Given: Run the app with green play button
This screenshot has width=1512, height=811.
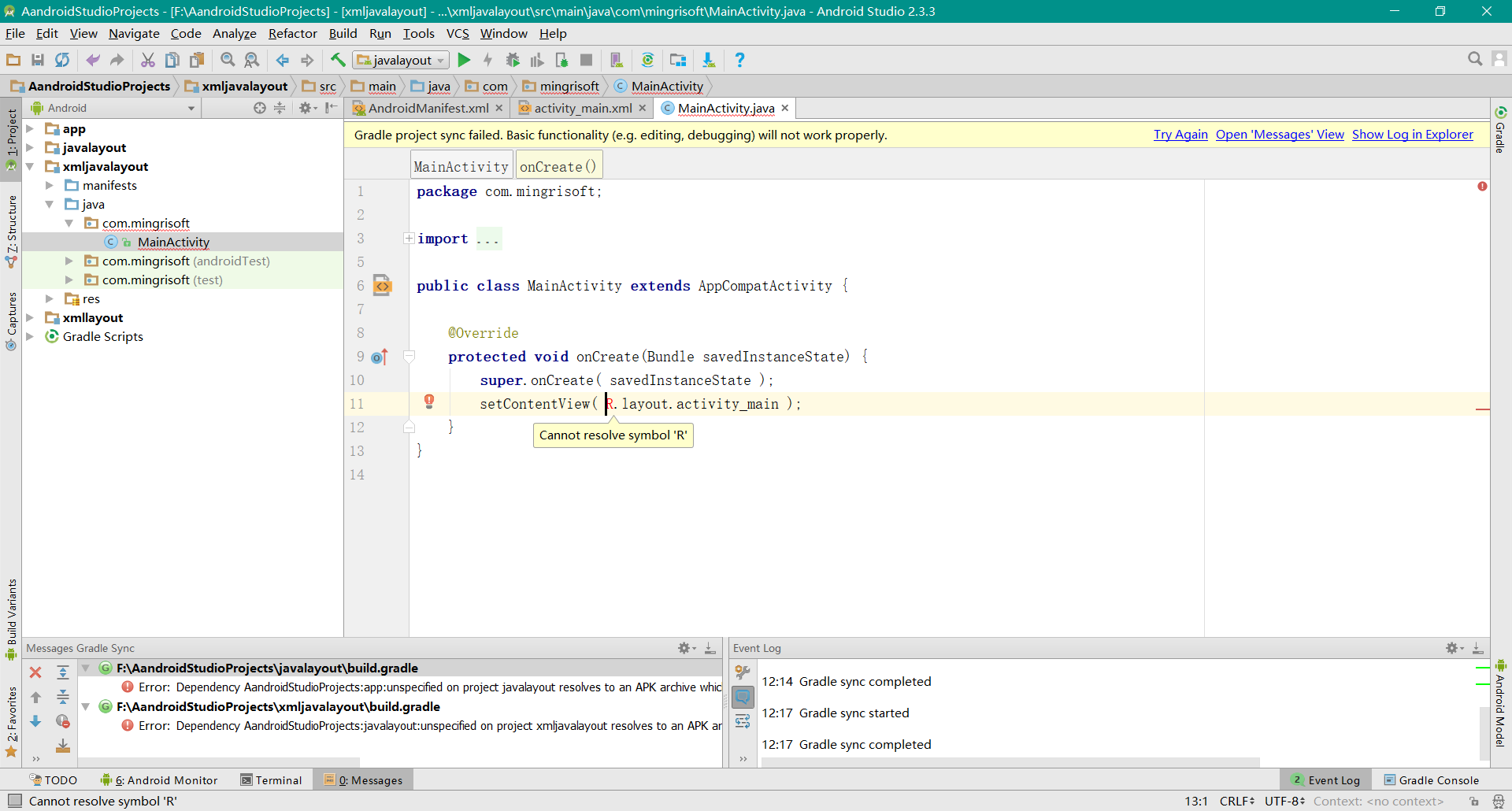Looking at the screenshot, I should (464, 60).
